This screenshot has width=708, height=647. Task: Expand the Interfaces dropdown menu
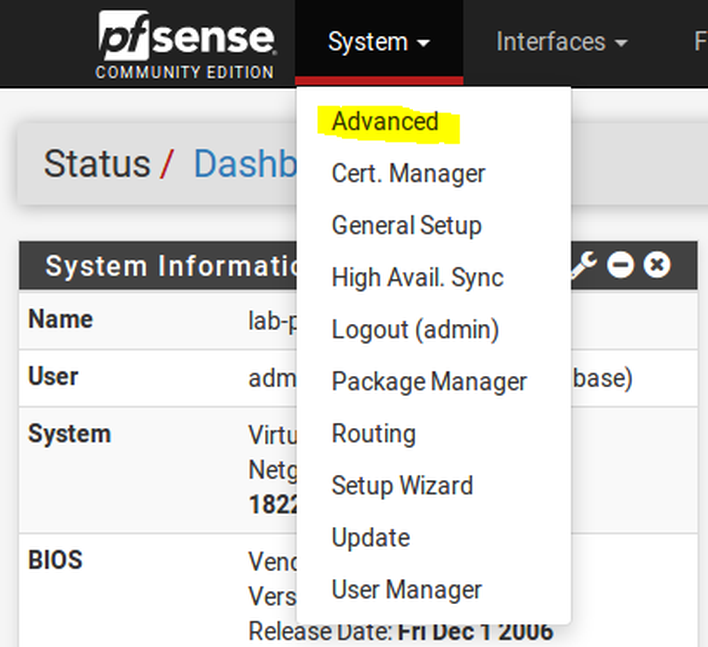(562, 42)
